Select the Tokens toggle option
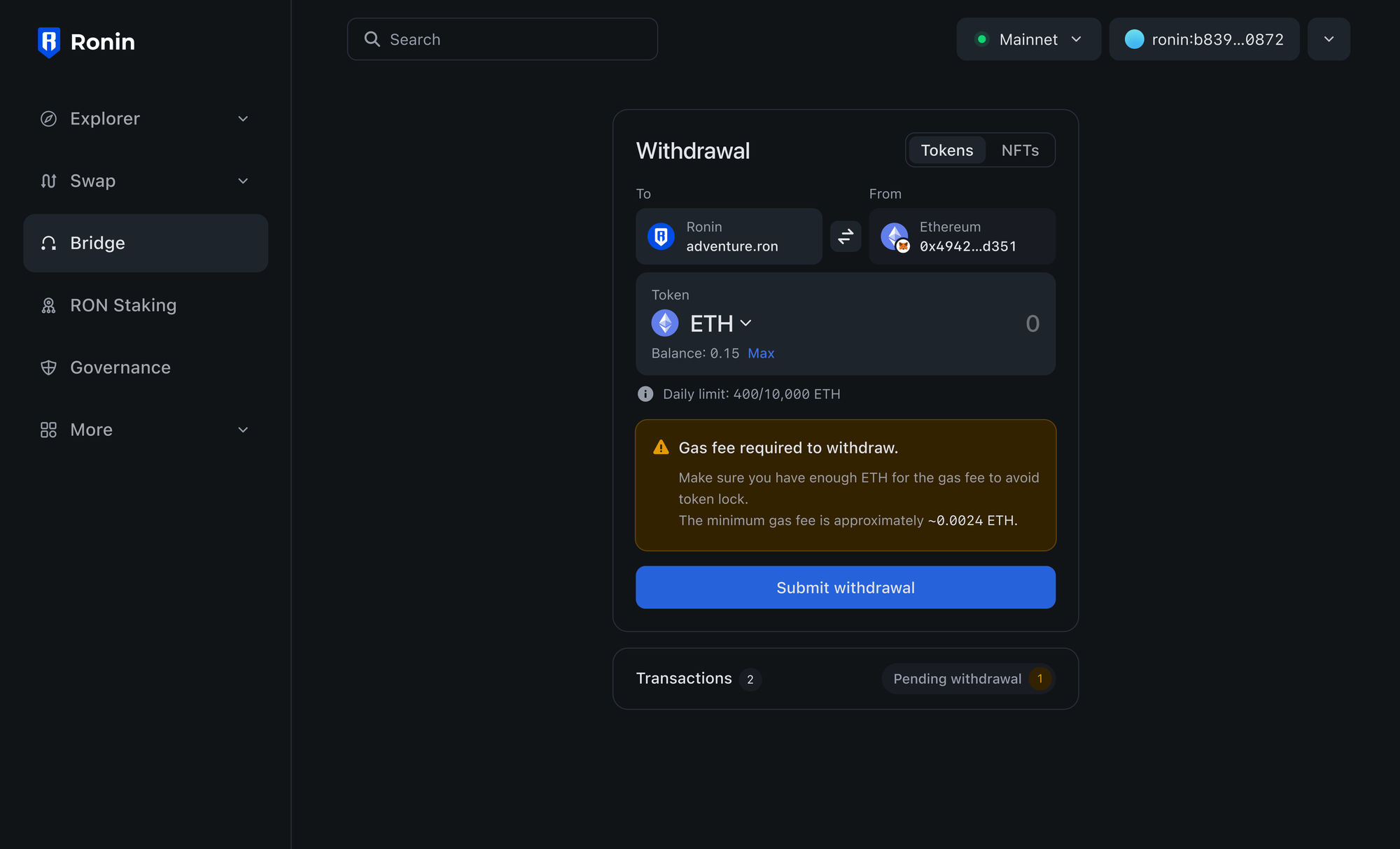The width and height of the screenshot is (1400, 849). [946, 150]
